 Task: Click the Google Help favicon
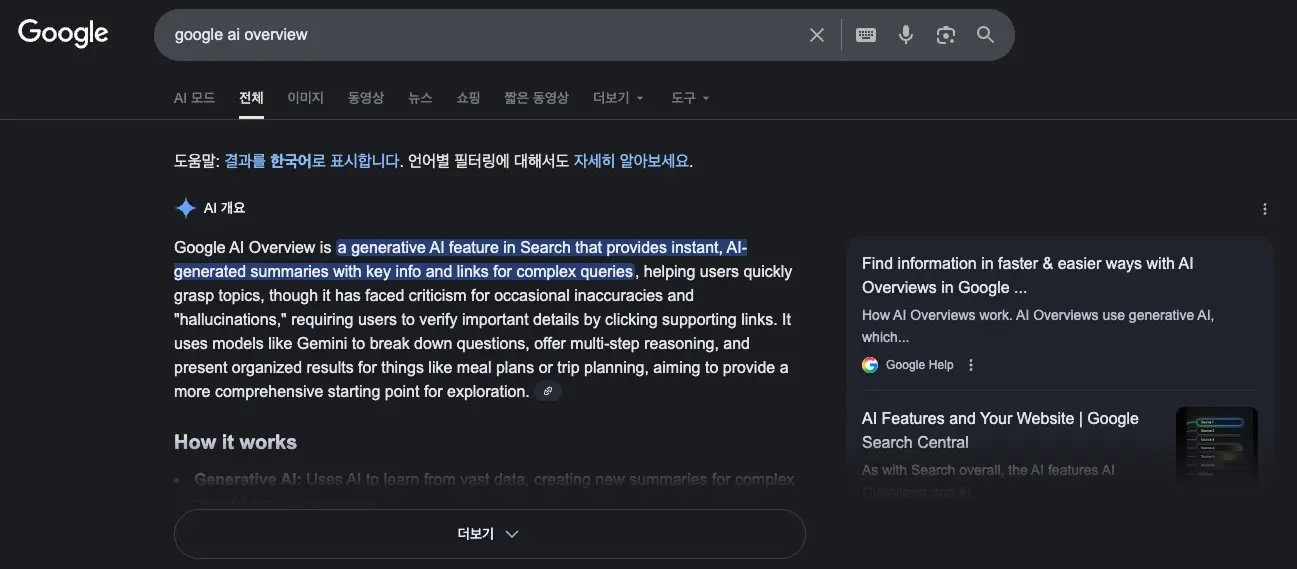[x=870, y=365]
